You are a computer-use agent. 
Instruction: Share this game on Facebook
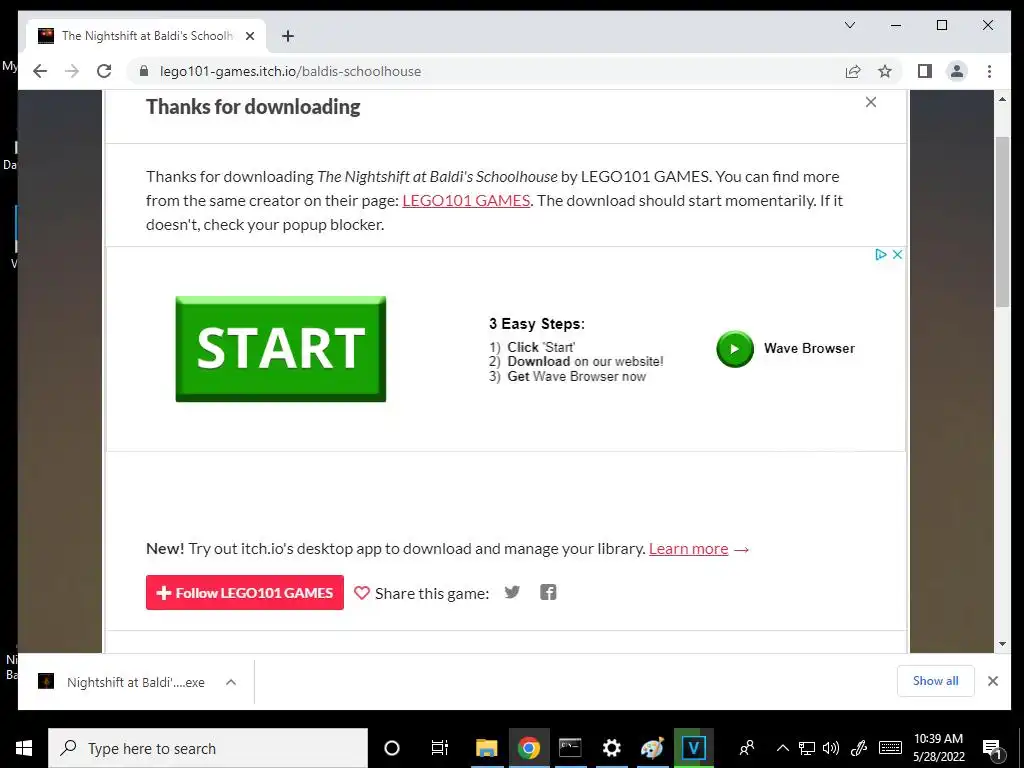coord(548,592)
